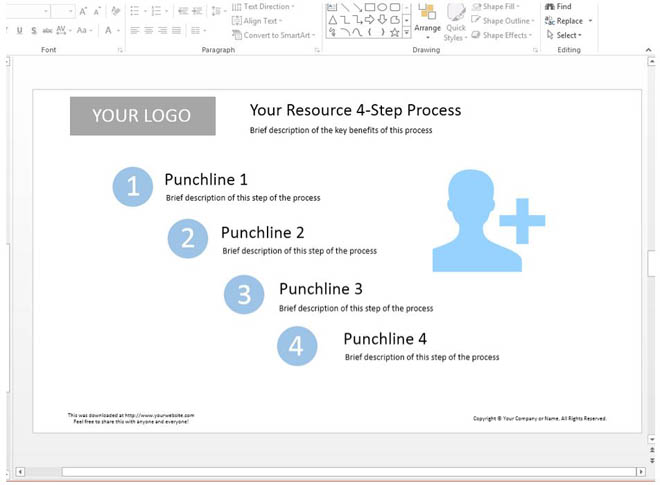Open the Select dropdown in Editing
660x485 pixels.
pyautogui.click(x=564, y=35)
